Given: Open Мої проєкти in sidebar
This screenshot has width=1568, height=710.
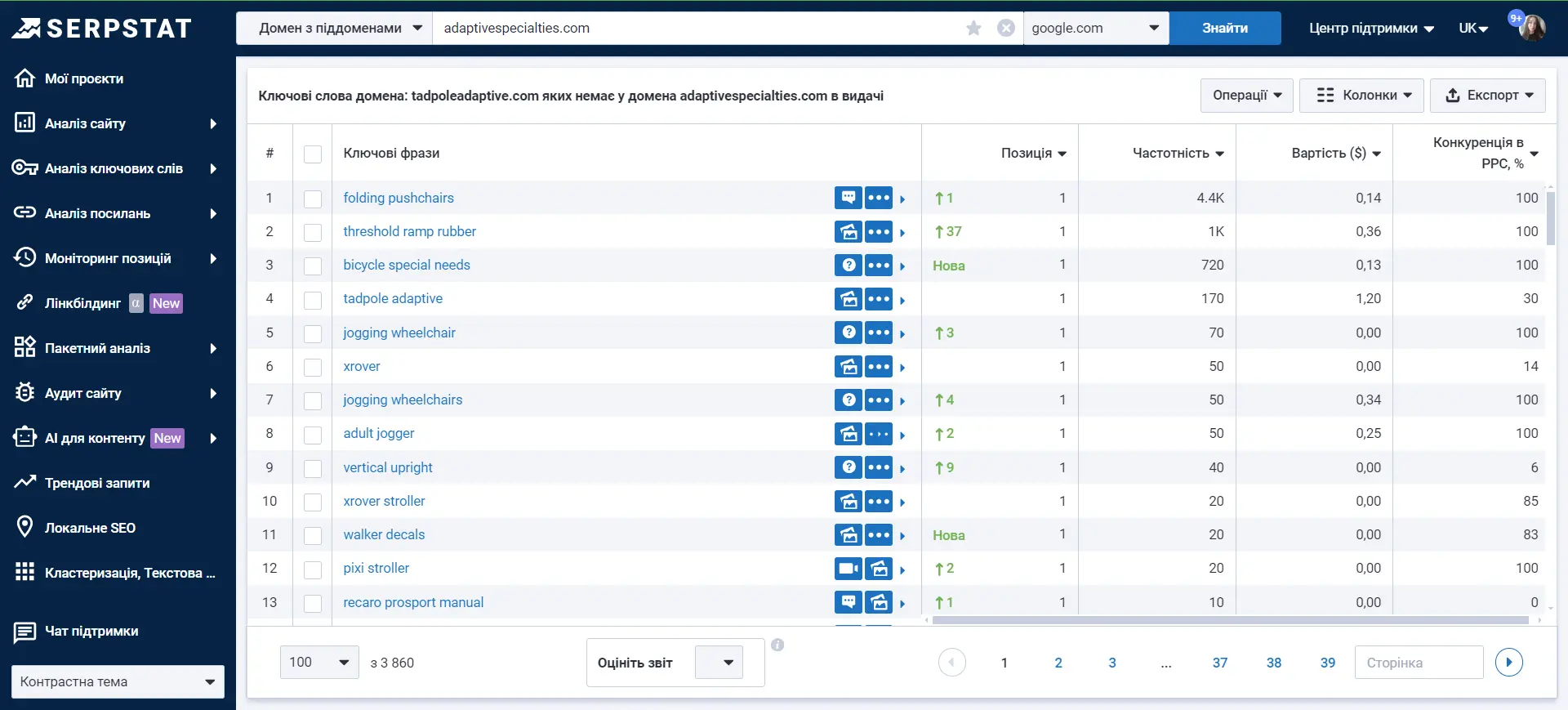Looking at the screenshot, I should click(x=84, y=78).
